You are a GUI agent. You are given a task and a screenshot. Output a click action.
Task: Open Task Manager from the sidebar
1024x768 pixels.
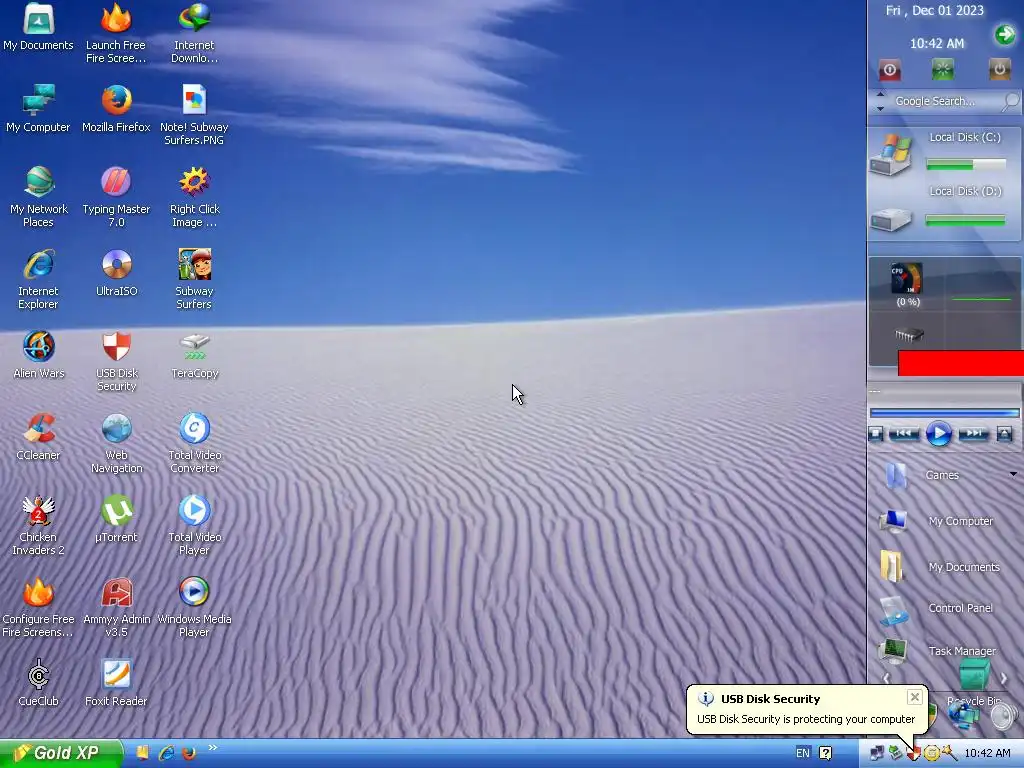(937, 651)
